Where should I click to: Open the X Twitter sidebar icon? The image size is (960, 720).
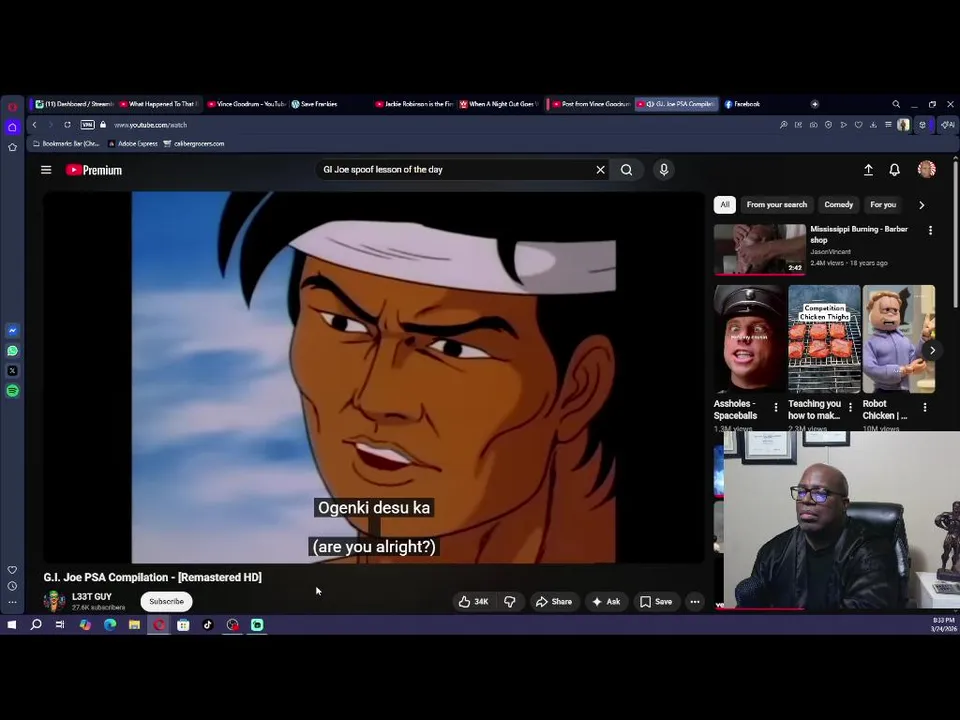12,370
